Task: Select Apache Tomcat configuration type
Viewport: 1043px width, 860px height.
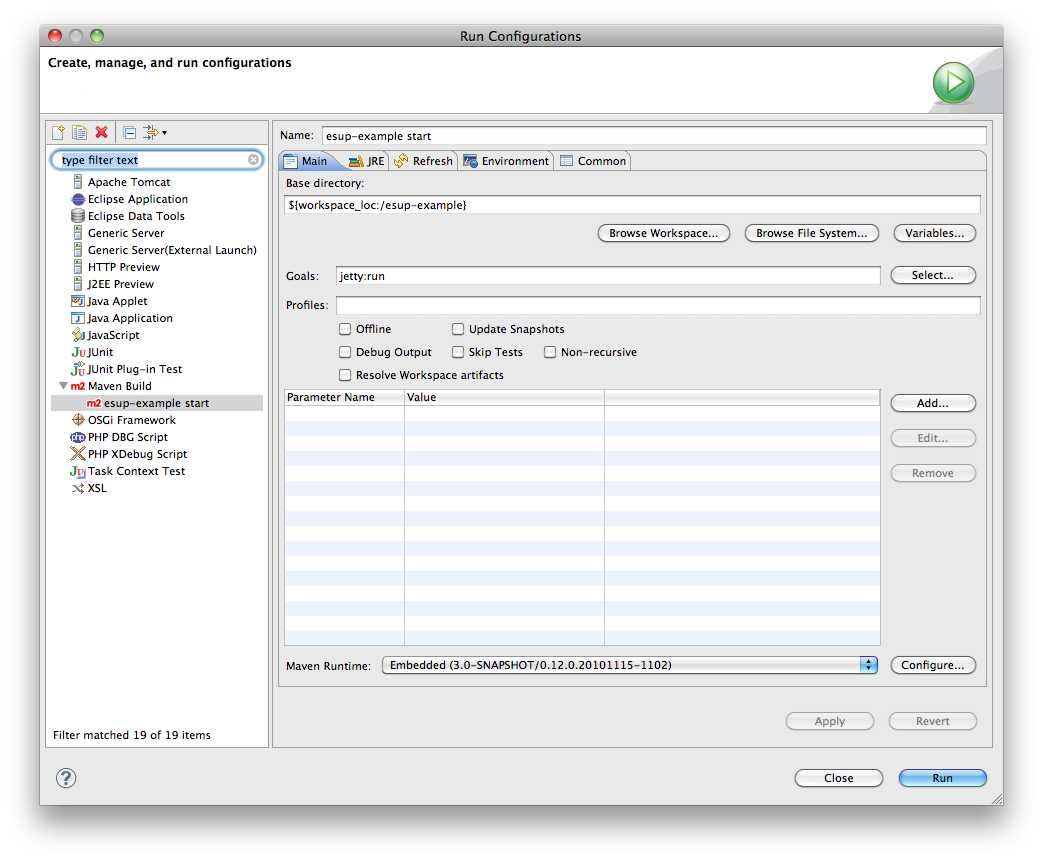Action: [x=128, y=182]
